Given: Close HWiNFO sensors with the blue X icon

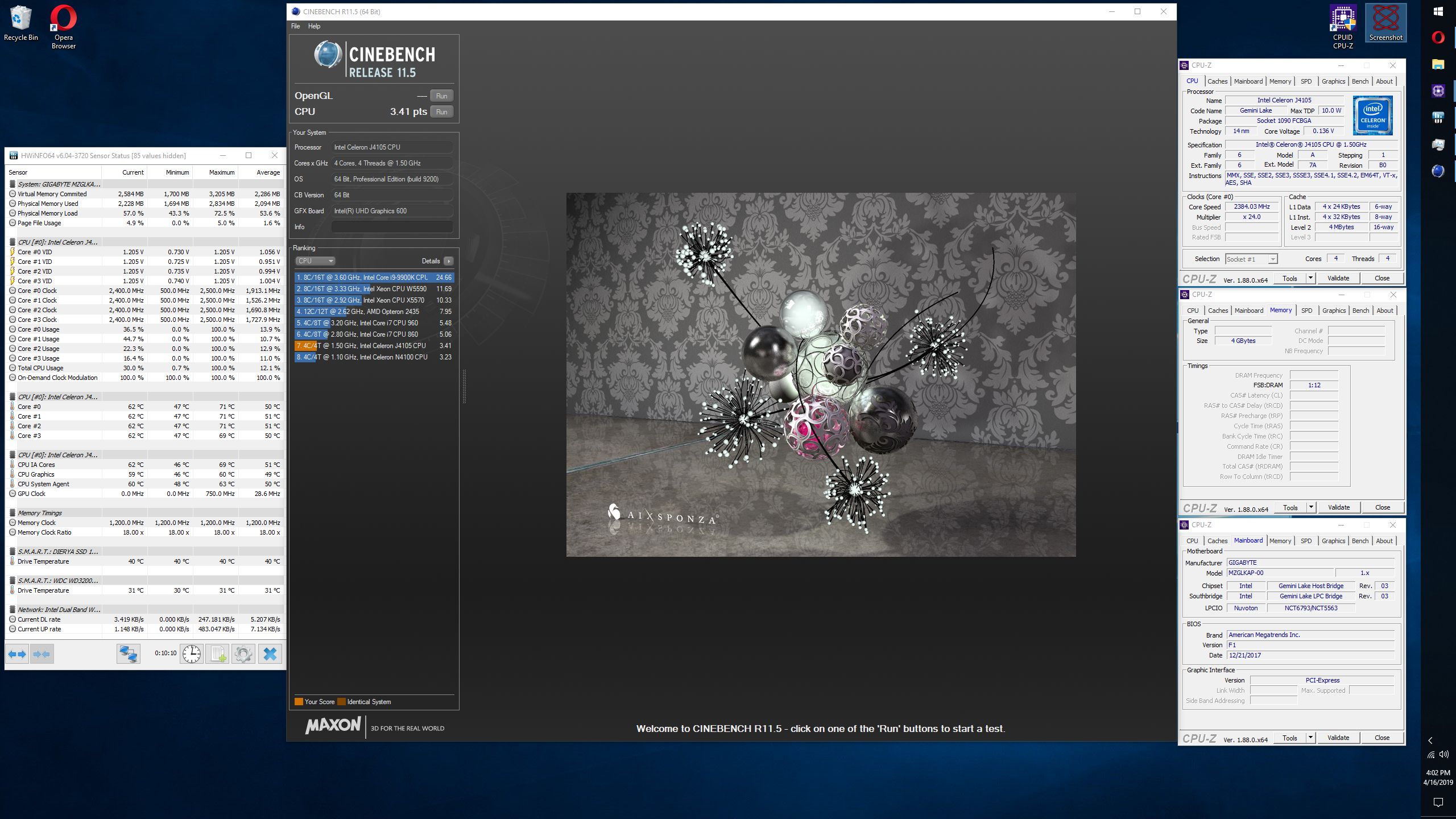Looking at the screenshot, I should point(270,654).
